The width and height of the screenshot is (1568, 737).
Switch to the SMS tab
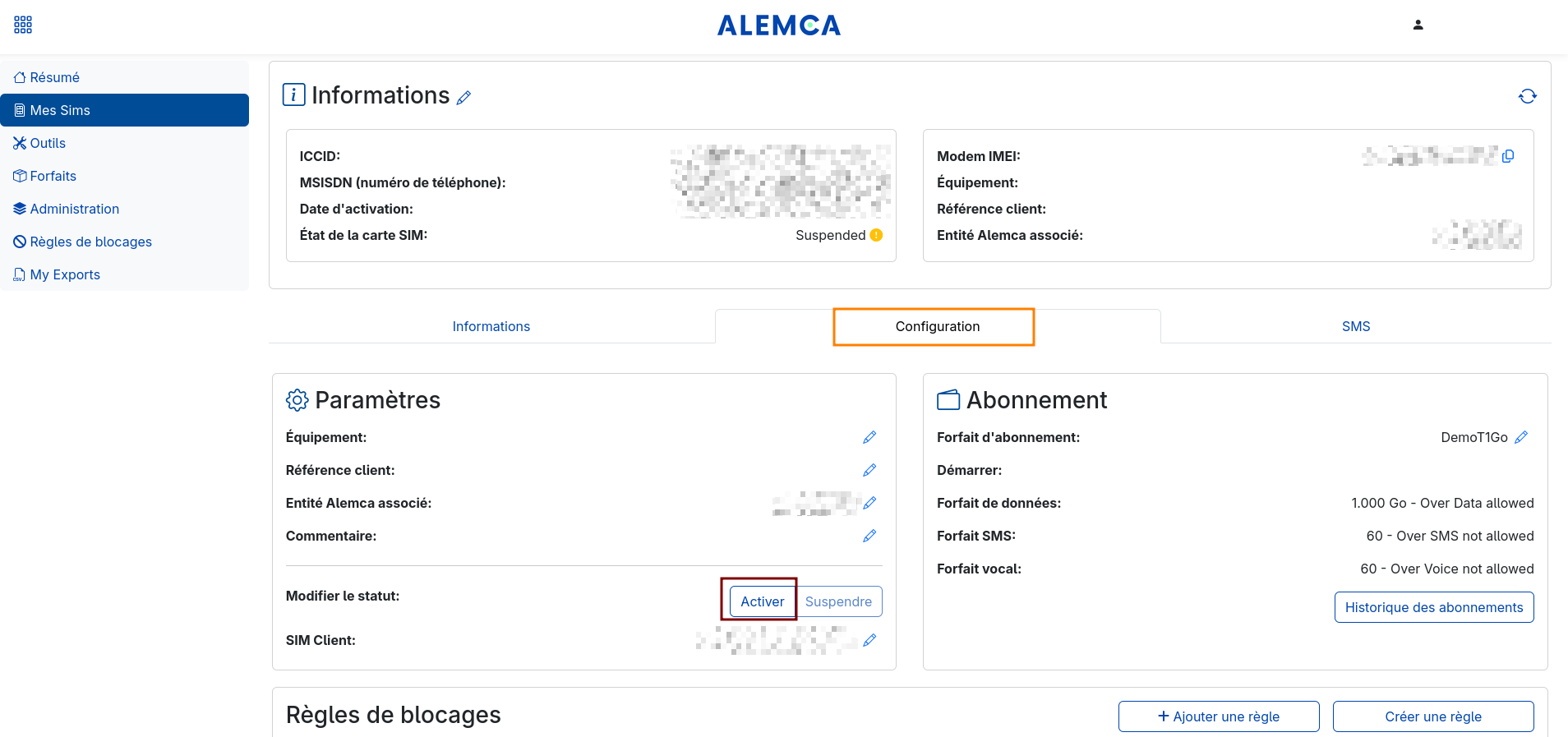tap(1355, 326)
